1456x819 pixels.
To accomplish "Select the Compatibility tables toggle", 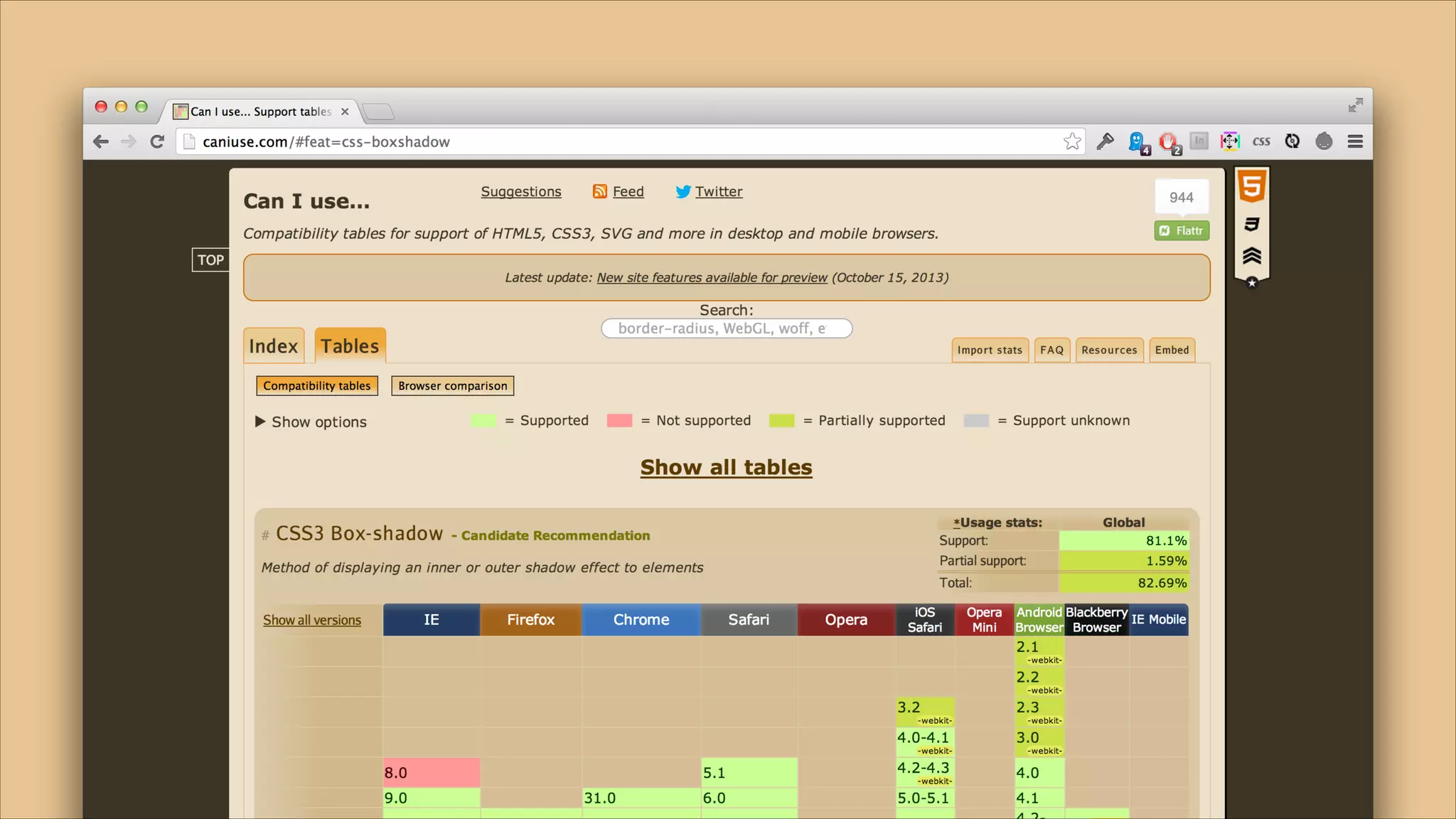I will [317, 385].
